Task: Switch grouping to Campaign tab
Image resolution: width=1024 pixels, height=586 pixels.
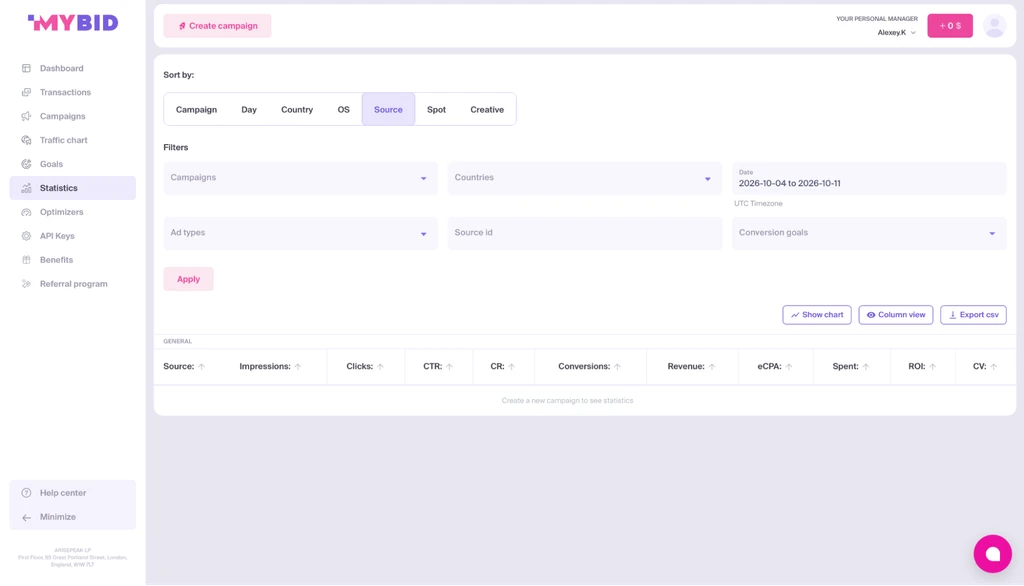Action: tap(196, 110)
